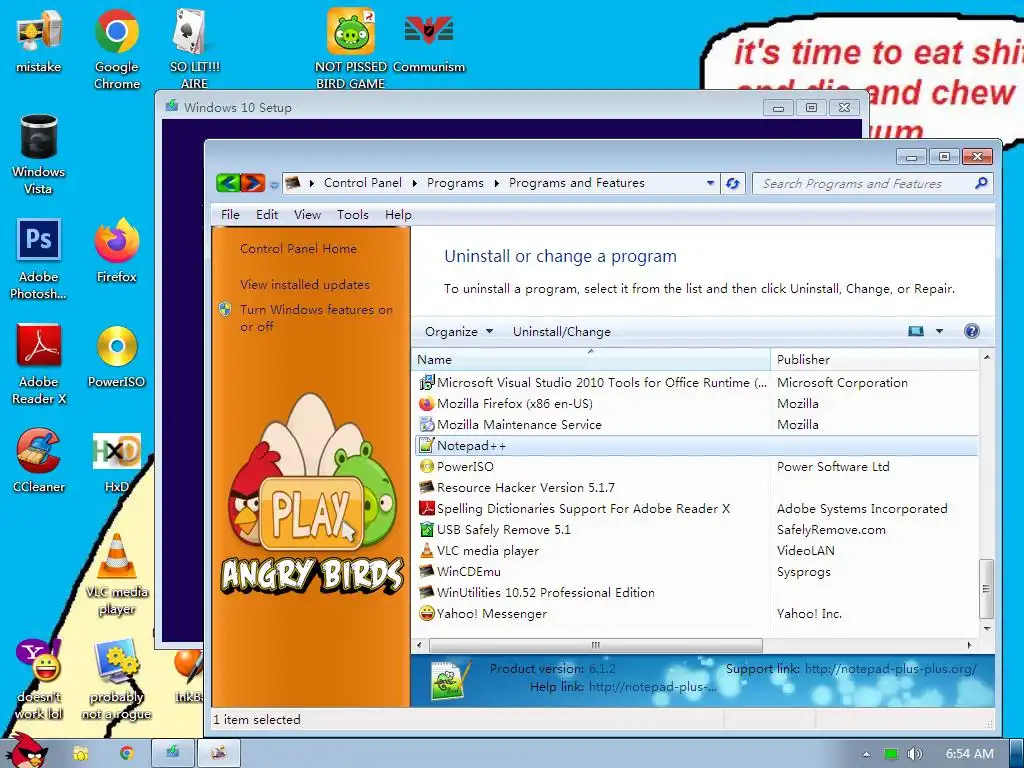
Task: Open the Tools menu
Action: pos(353,215)
